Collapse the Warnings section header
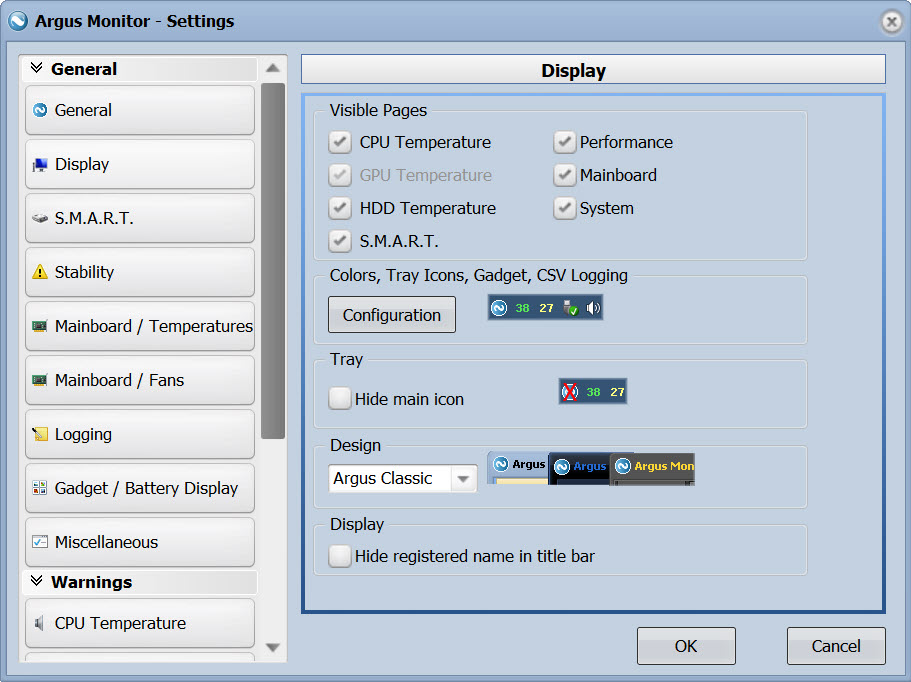This screenshot has height=682, width=911. [x=139, y=582]
